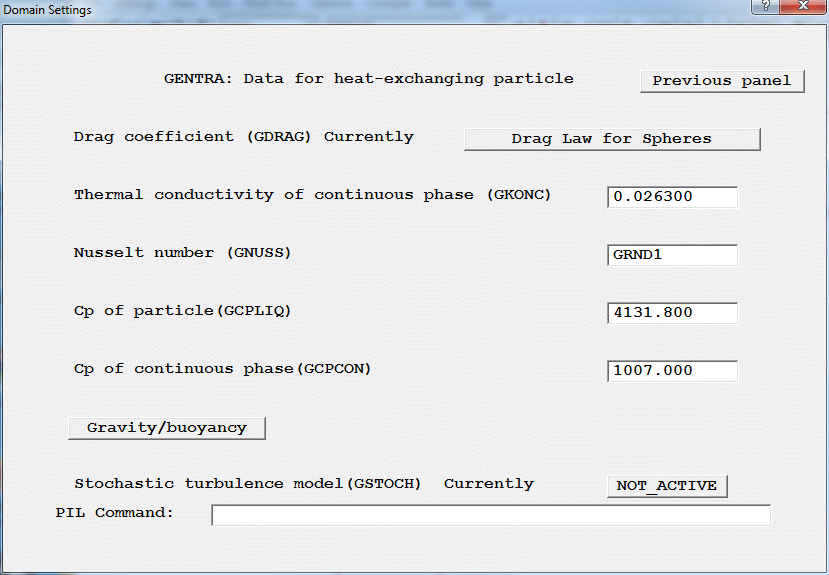This screenshot has width=829, height=575.
Task: Select the Cp of particle 4131.800 field
Action: (672, 313)
